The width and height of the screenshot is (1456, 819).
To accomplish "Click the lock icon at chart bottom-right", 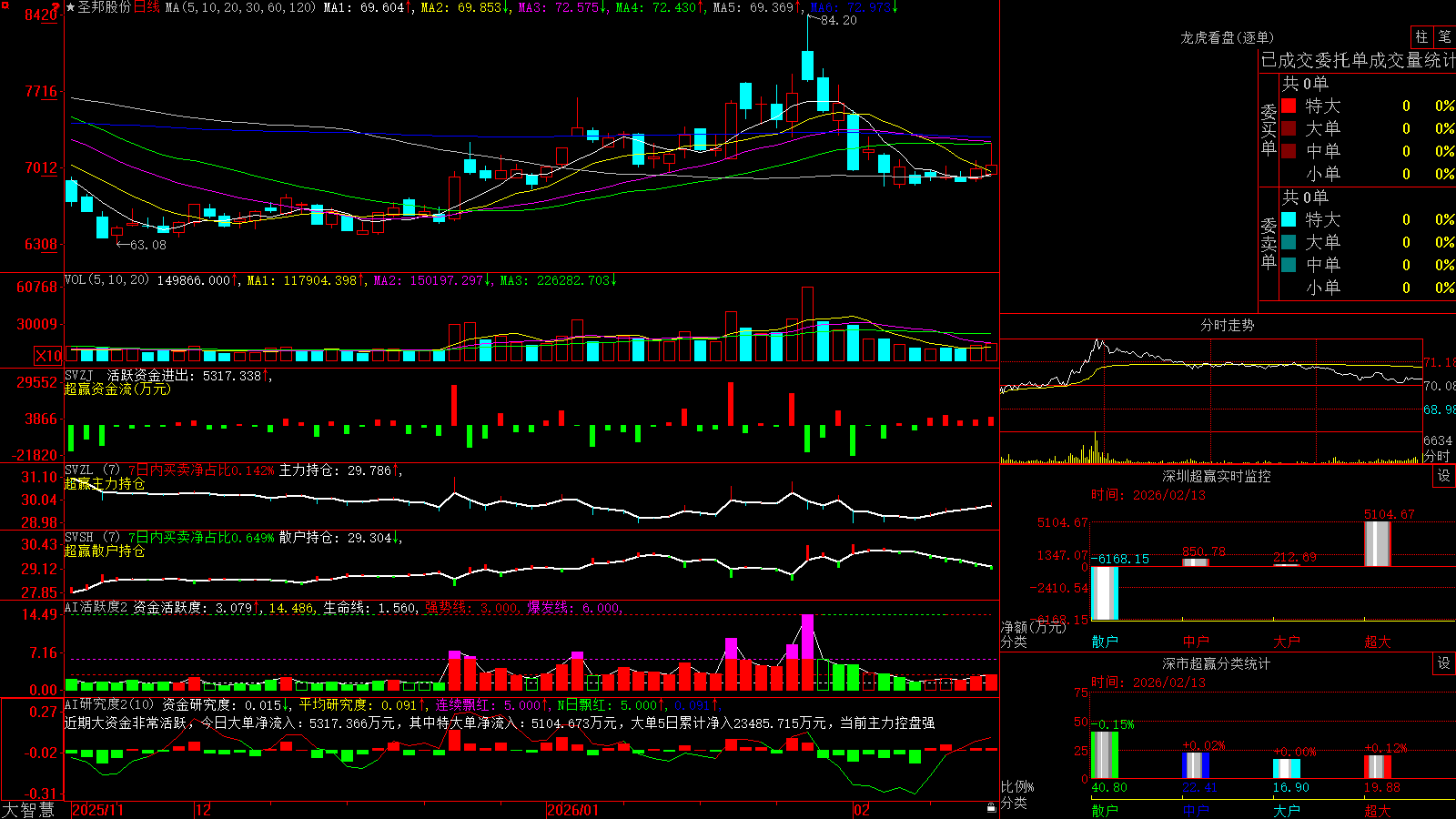I will point(991,807).
